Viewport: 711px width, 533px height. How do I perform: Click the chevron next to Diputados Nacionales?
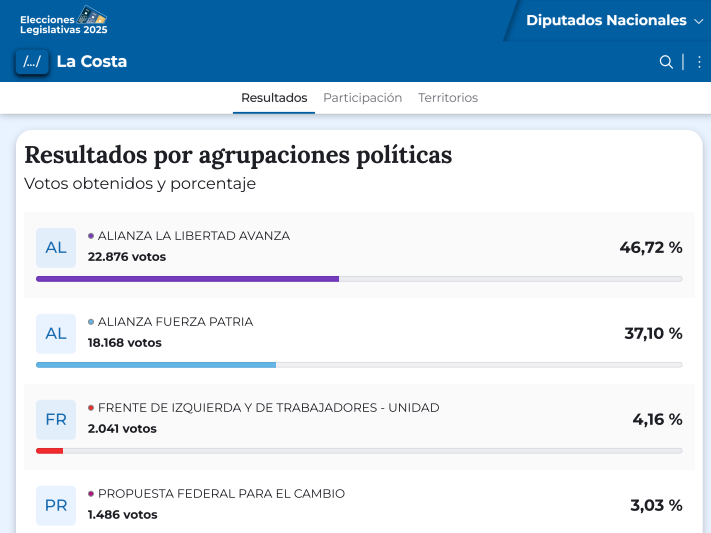698,21
